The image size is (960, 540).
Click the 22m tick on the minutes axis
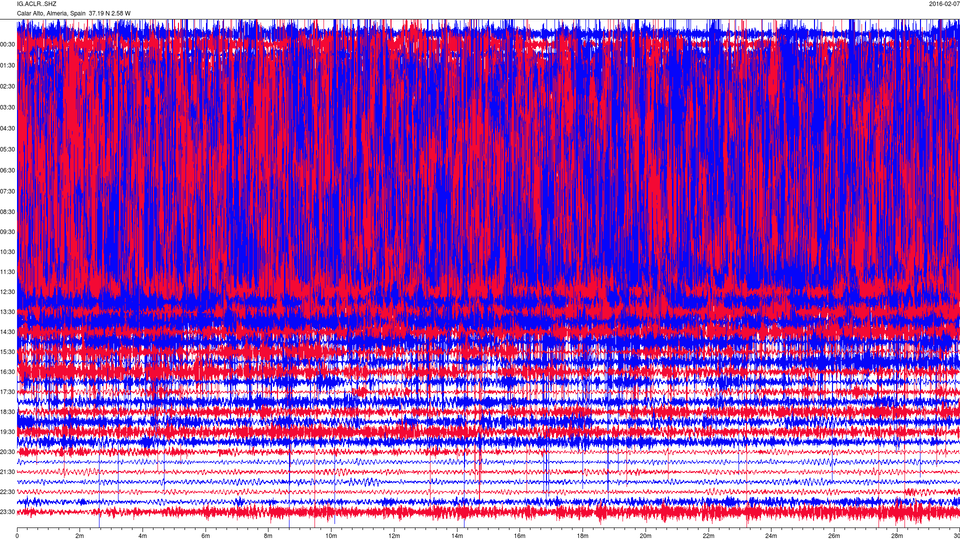click(x=708, y=535)
